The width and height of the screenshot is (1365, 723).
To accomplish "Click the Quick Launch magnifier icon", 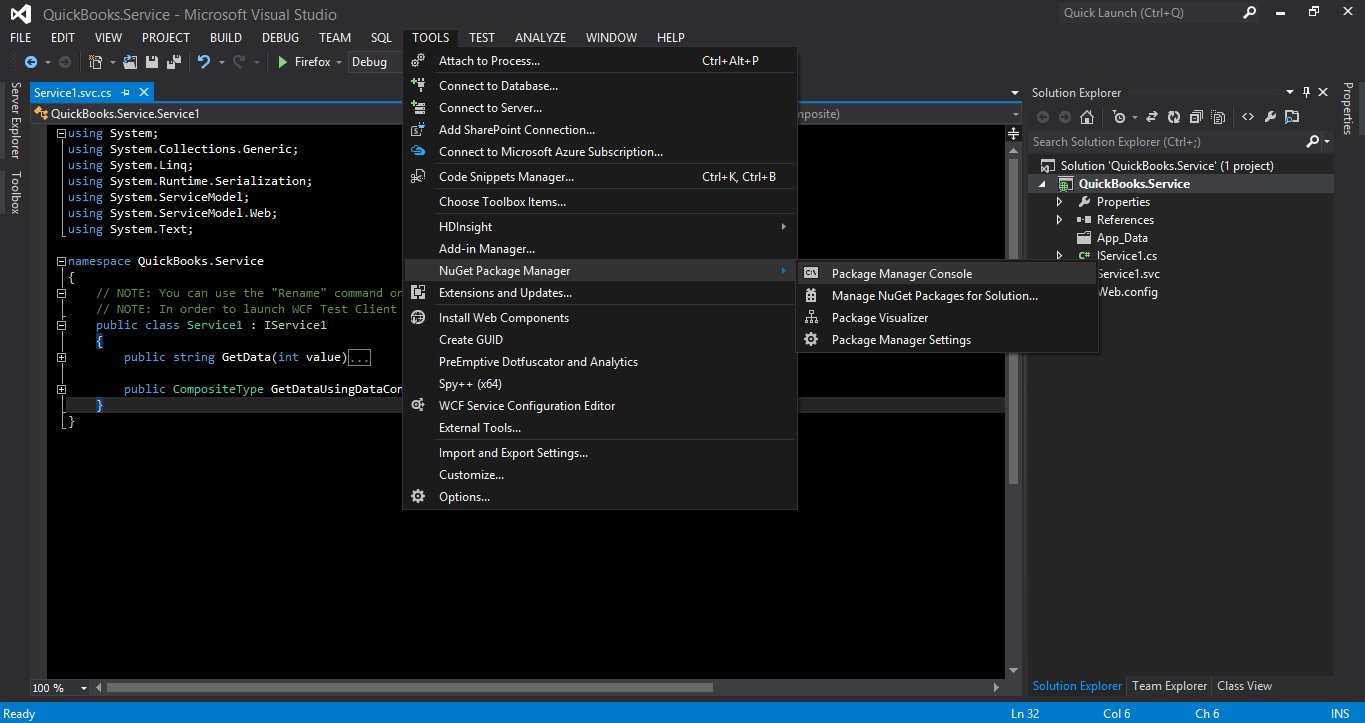I will pos(1250,13).
